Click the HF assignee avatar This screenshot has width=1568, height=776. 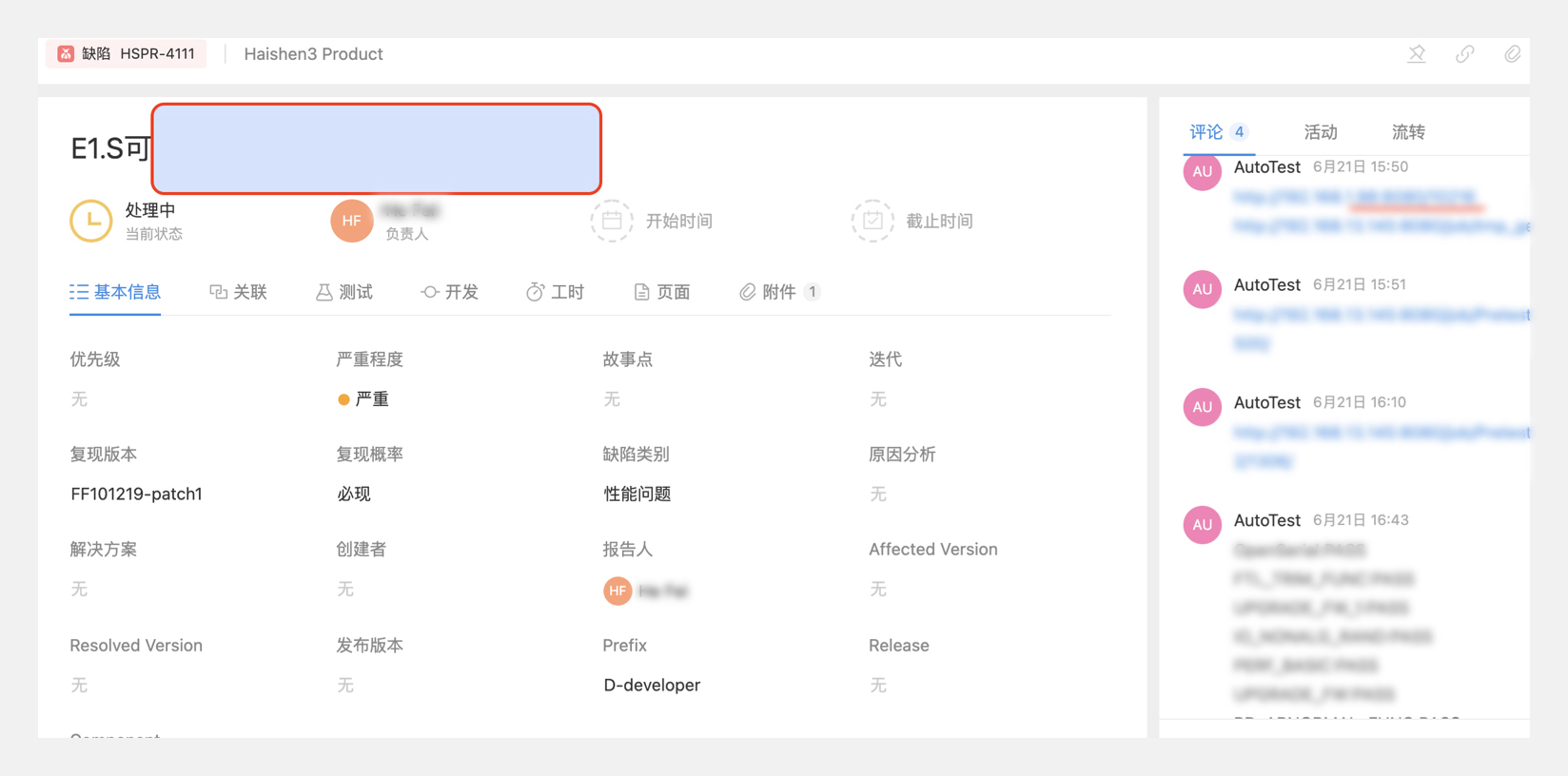coord(351,221)
